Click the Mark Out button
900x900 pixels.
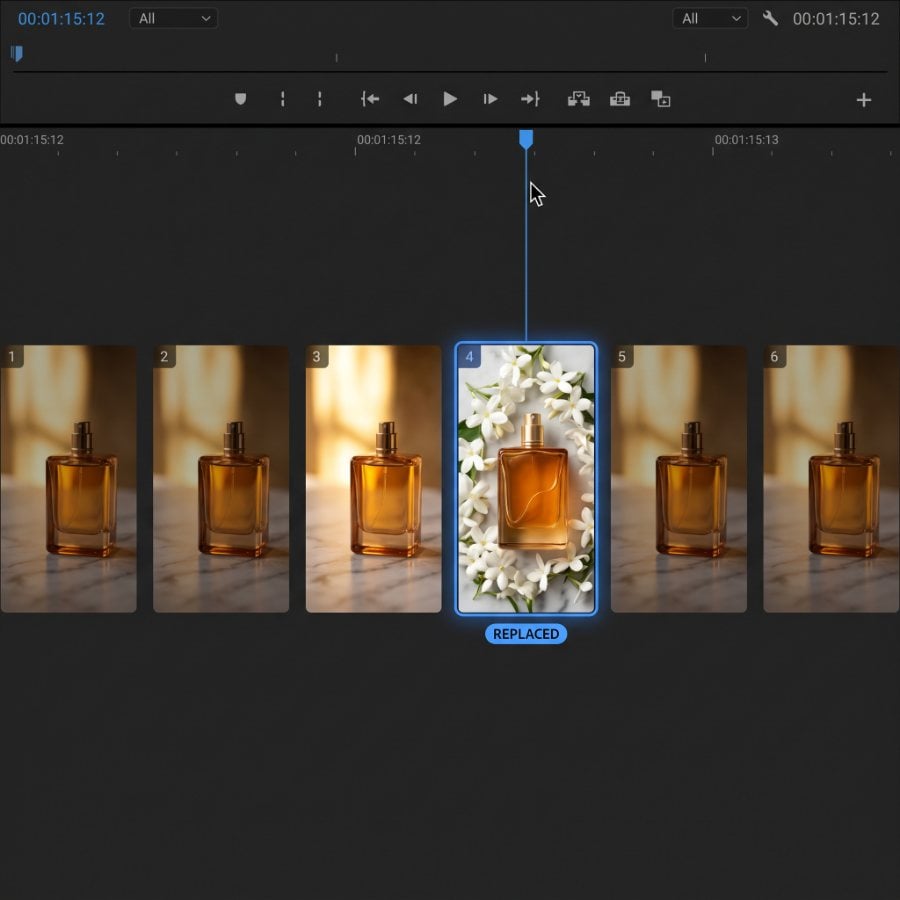click(x=320, y=99)
